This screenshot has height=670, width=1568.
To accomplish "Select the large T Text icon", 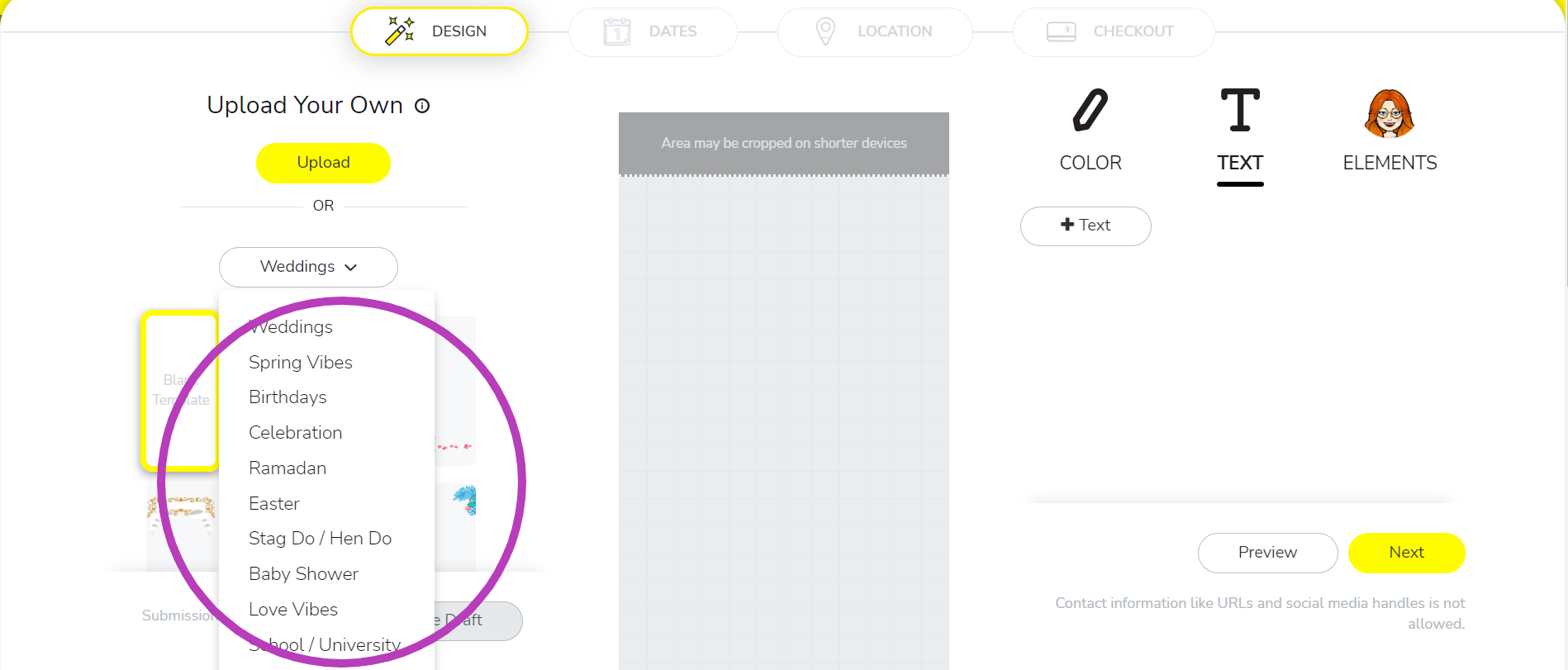I will tap(1240, 110).
